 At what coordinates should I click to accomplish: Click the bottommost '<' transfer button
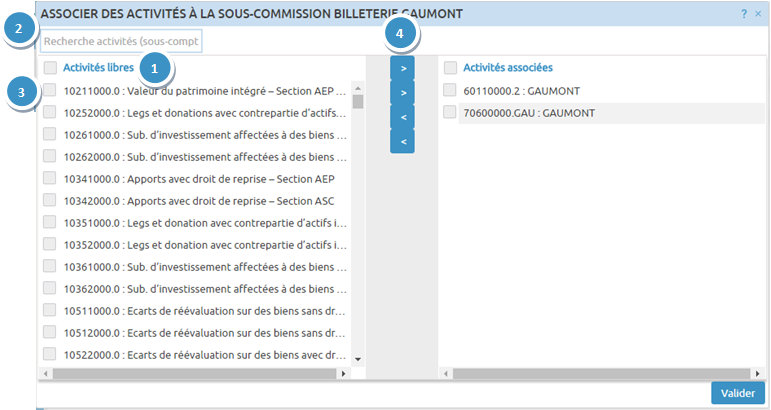click(x=403, y=142)
